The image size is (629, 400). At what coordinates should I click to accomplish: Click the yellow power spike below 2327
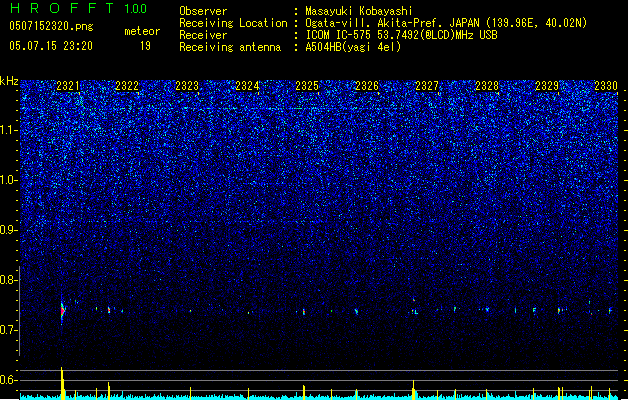click(x=414, y=390)
